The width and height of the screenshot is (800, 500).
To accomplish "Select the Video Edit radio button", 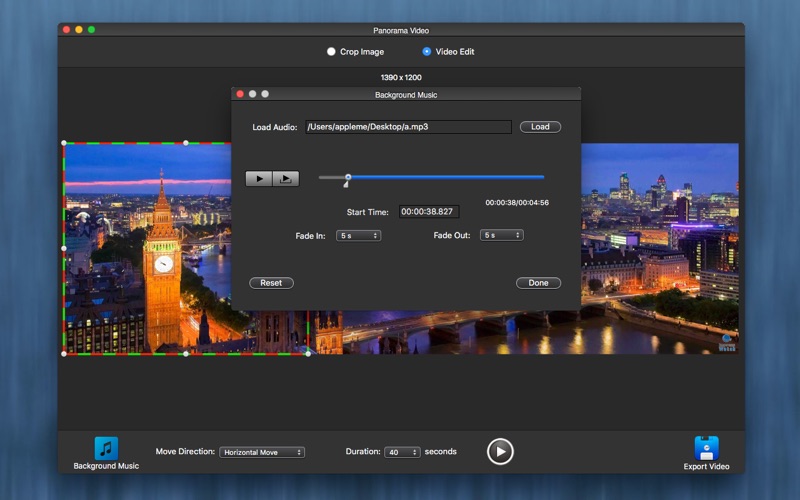I will (x=427, y=51).
